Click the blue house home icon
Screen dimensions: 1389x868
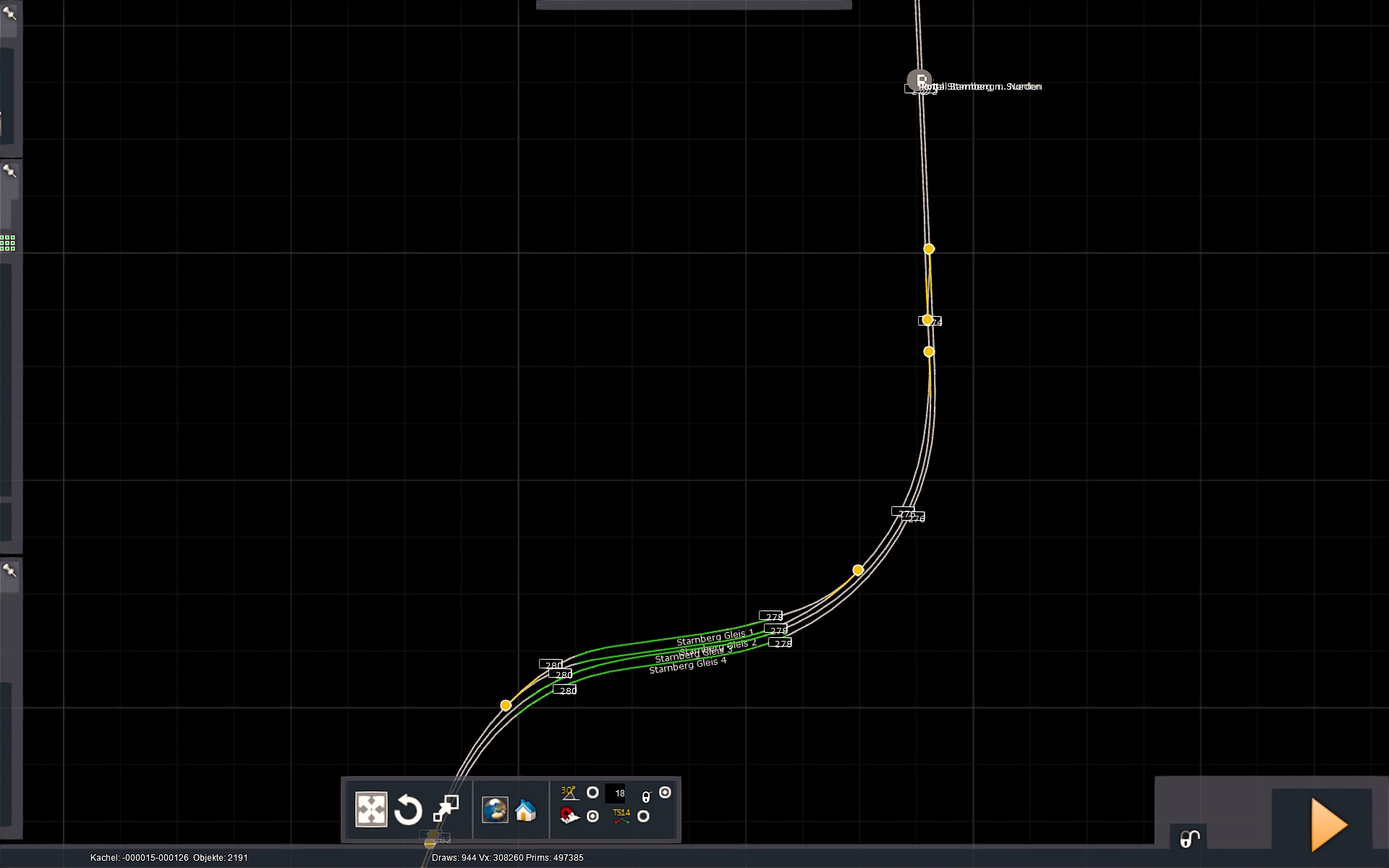coord(526,810)
